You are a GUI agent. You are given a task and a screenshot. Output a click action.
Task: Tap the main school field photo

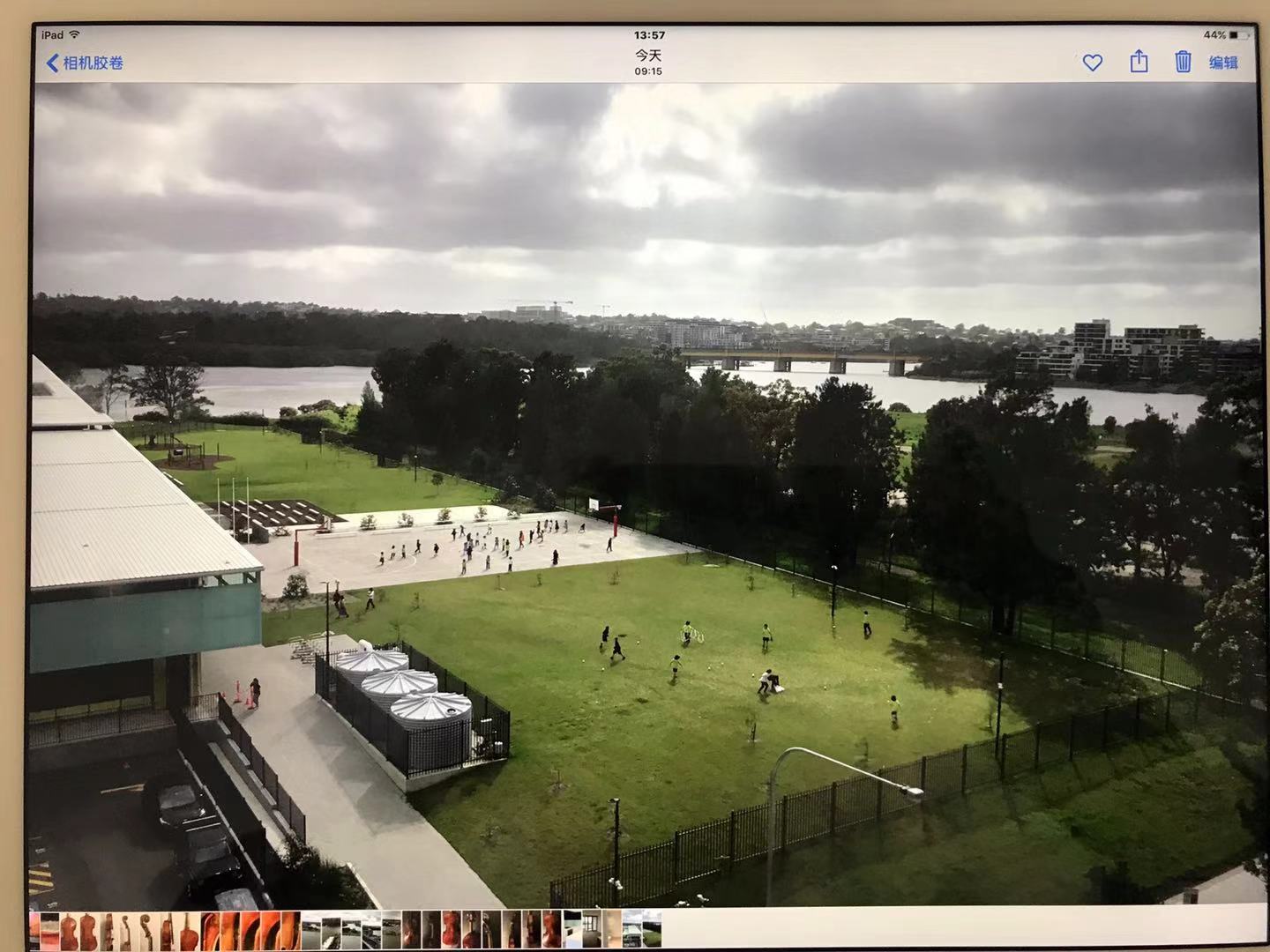tap(646, 495)
